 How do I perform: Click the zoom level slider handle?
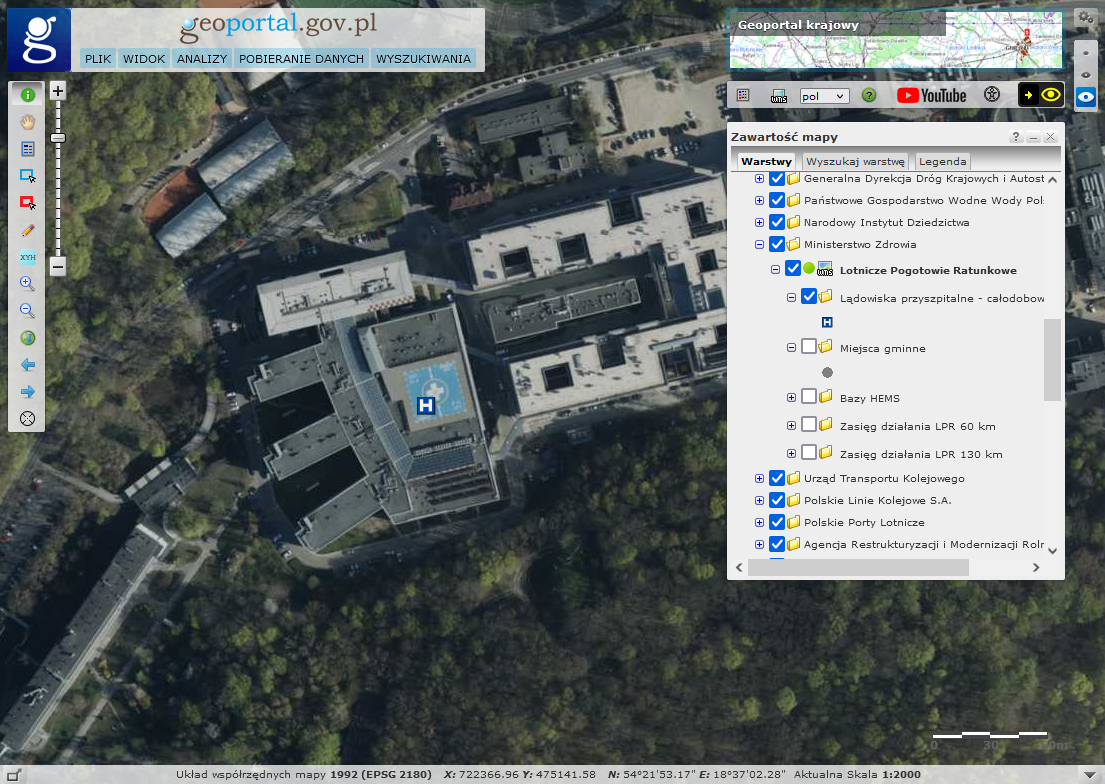[58, 137]
